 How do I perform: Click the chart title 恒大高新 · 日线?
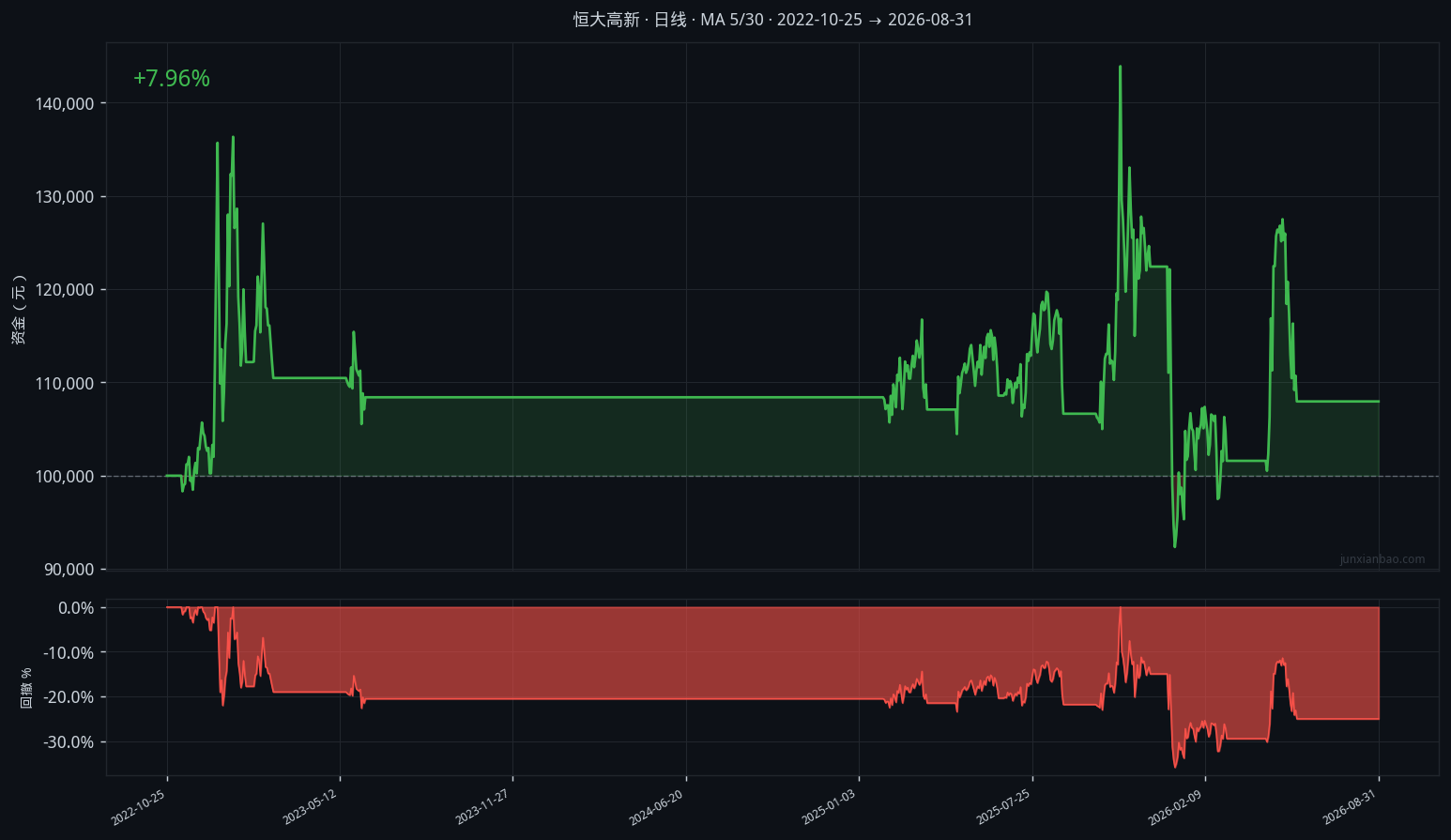tap(630, 20)
